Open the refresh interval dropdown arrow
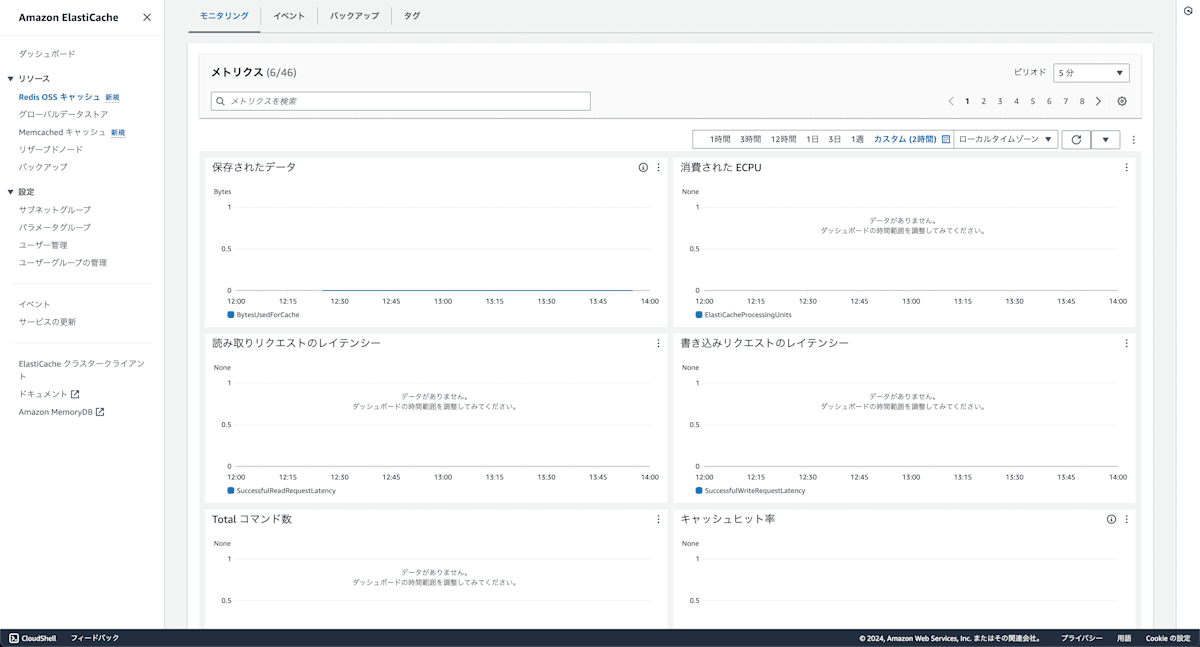The height and width of the screenshot is (647, 1200). pos(1105,140)
